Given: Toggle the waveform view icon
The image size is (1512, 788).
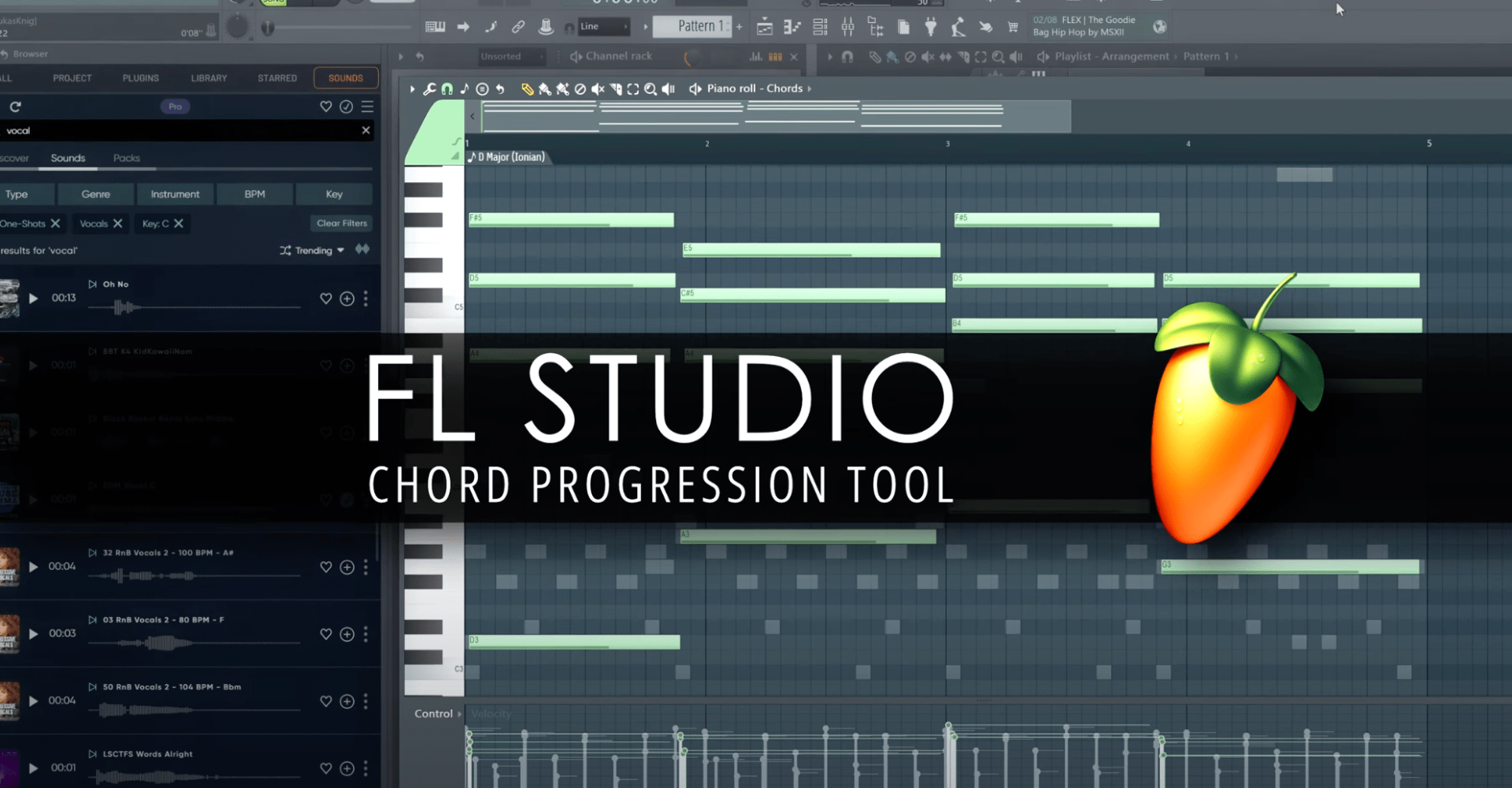Looking at the screenshot, I should 362,249.
